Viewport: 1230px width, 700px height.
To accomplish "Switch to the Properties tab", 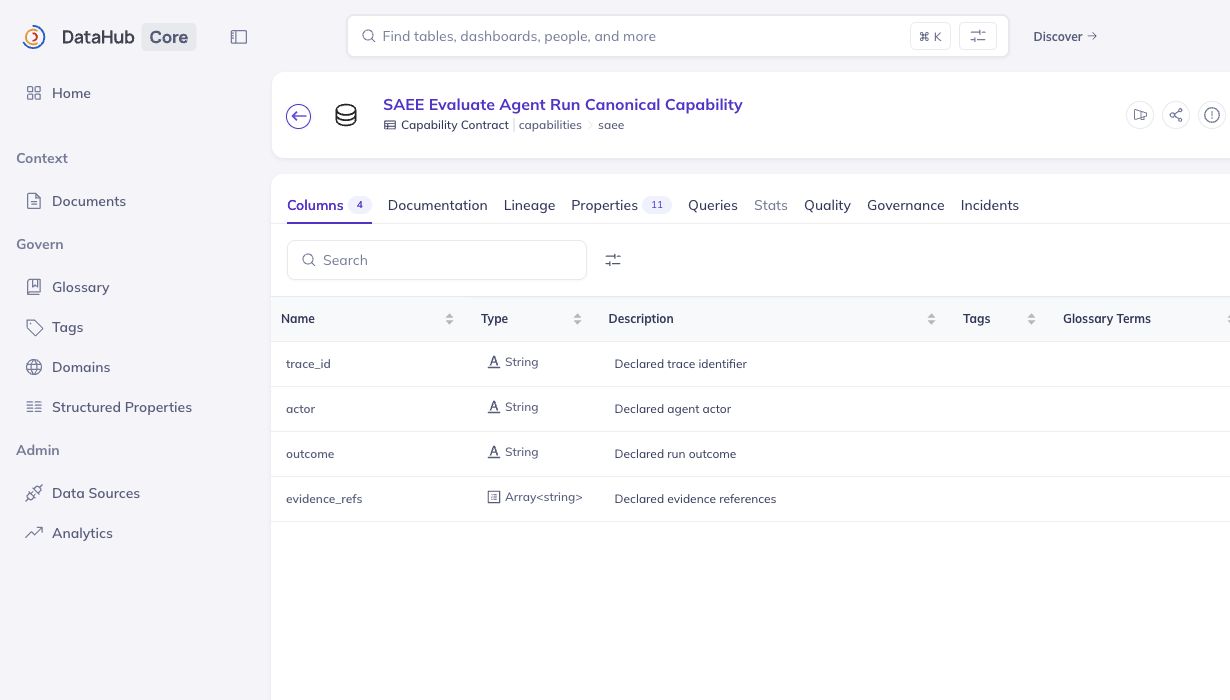I will (x=621, y=205).
